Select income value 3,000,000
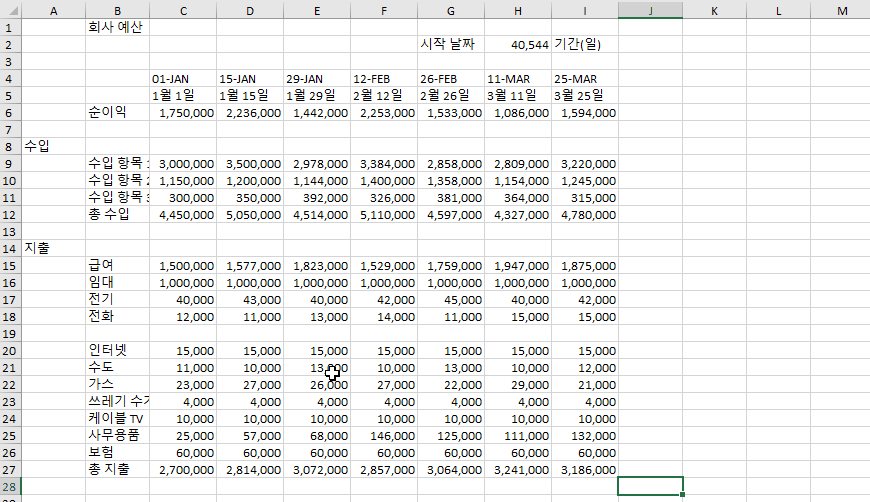This screenshot has height=502, width=870. pos(183,164)
